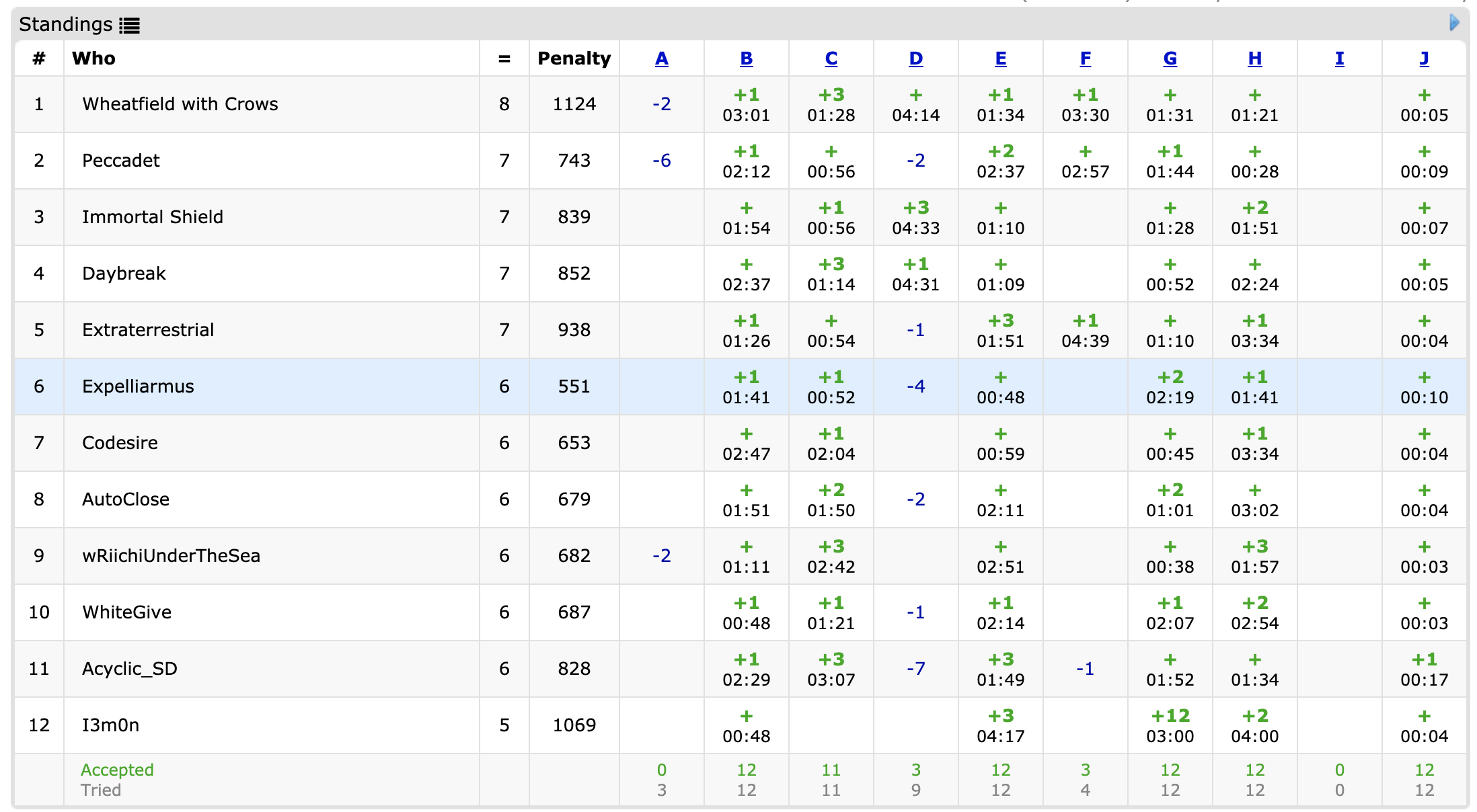Screen dimensions: 1477x812
Task: Click Acyclic_SD's -7 result on D
Action: (x=916, y=669)
